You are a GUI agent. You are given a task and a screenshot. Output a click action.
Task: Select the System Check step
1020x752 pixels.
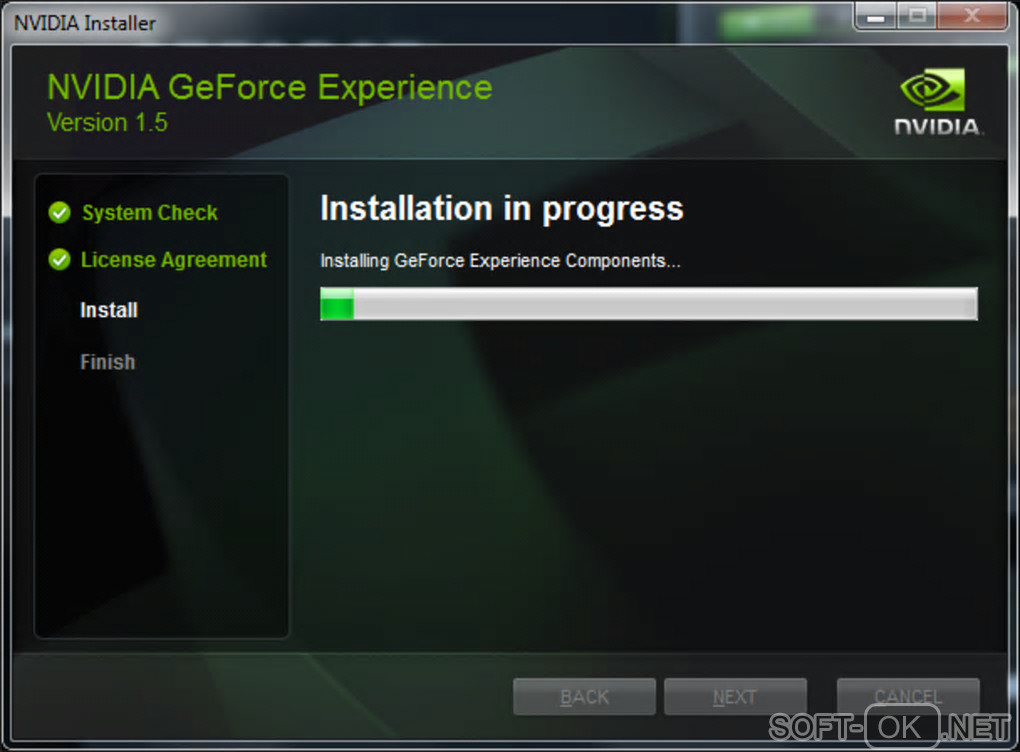point(150,213)
